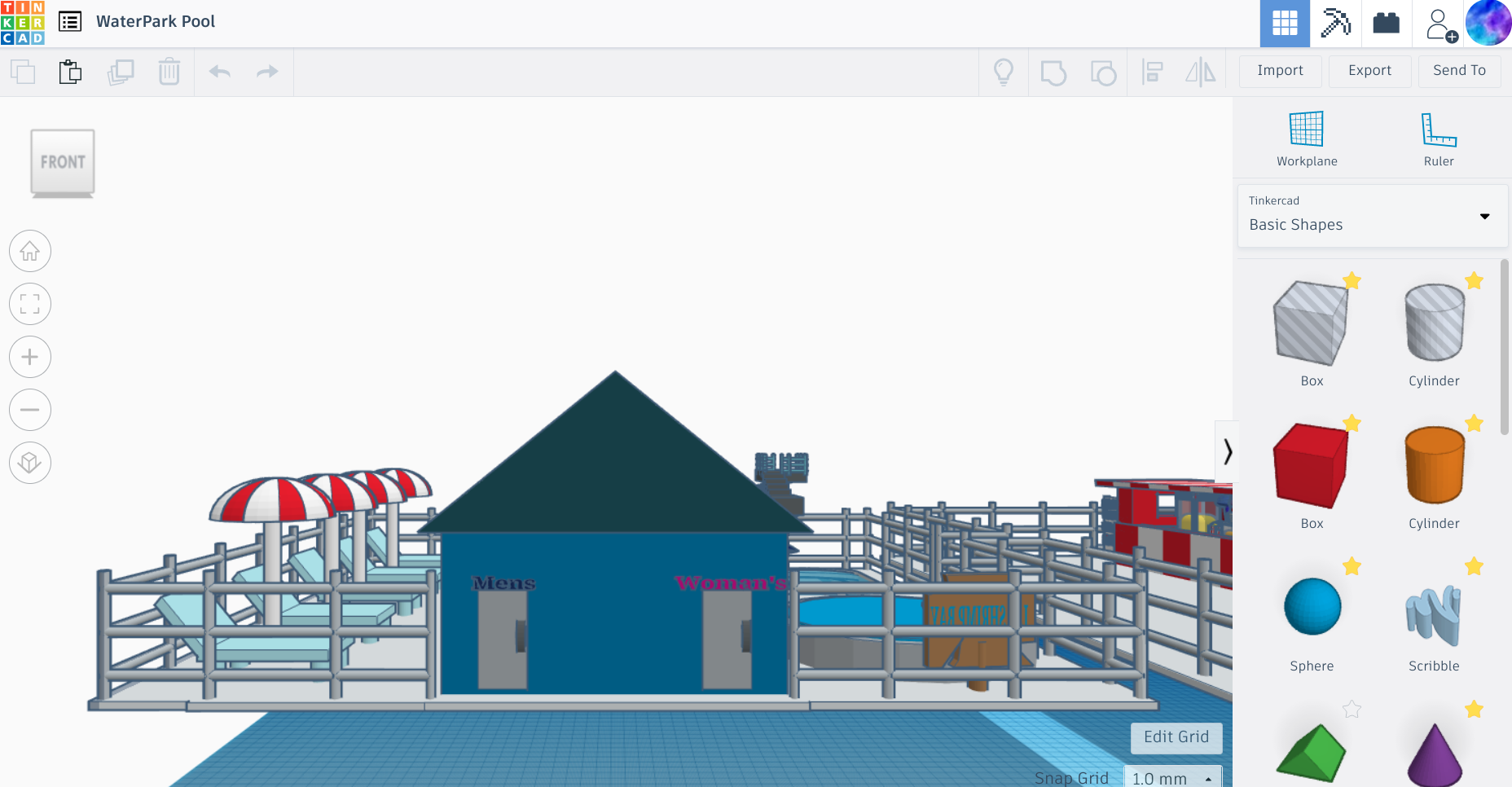The height and width of the screenshot is (787, 1512).
Task: Open the Basic Shapes library dropdown
Action: point(1373,216)
